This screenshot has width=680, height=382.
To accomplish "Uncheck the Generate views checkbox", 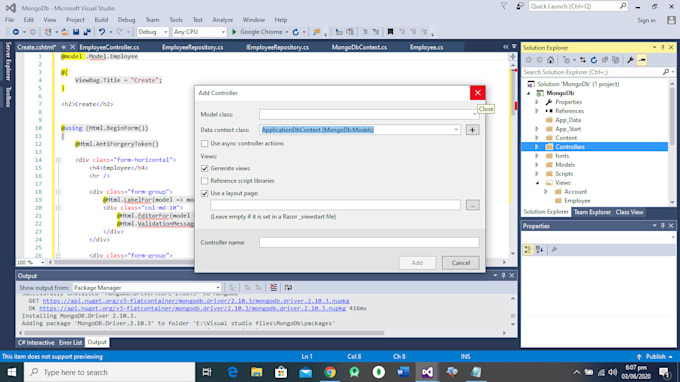I will click(205, 168).
